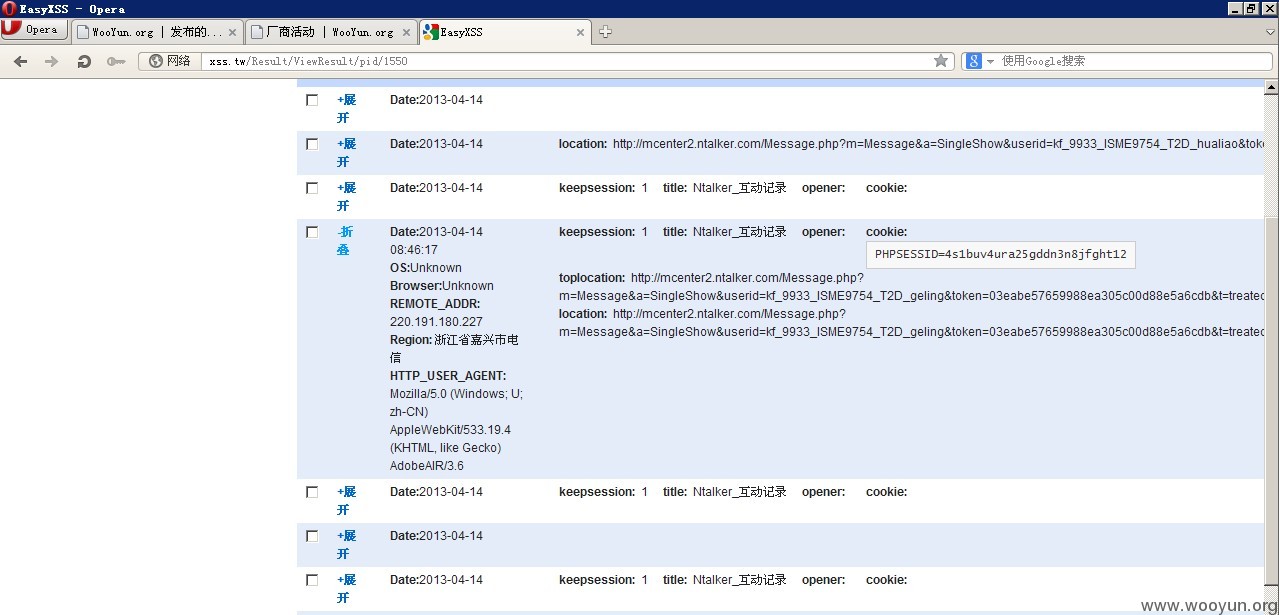This screenshot has width=1279, height=615.
Task: Tick checkbox of the bottommost result row
Action: point(312,580)
